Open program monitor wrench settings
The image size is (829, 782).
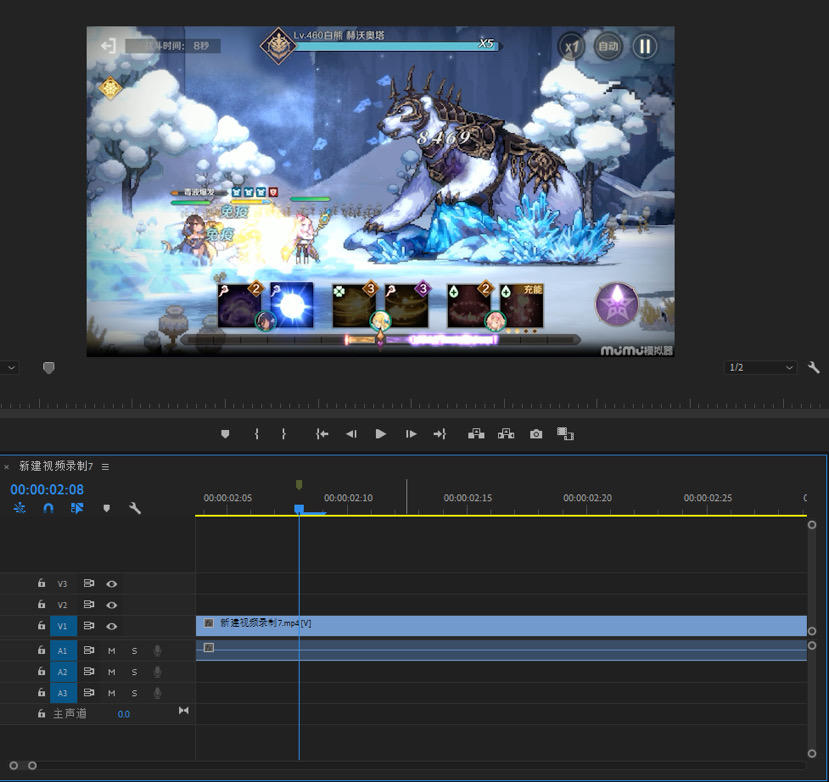coord(814,367)
